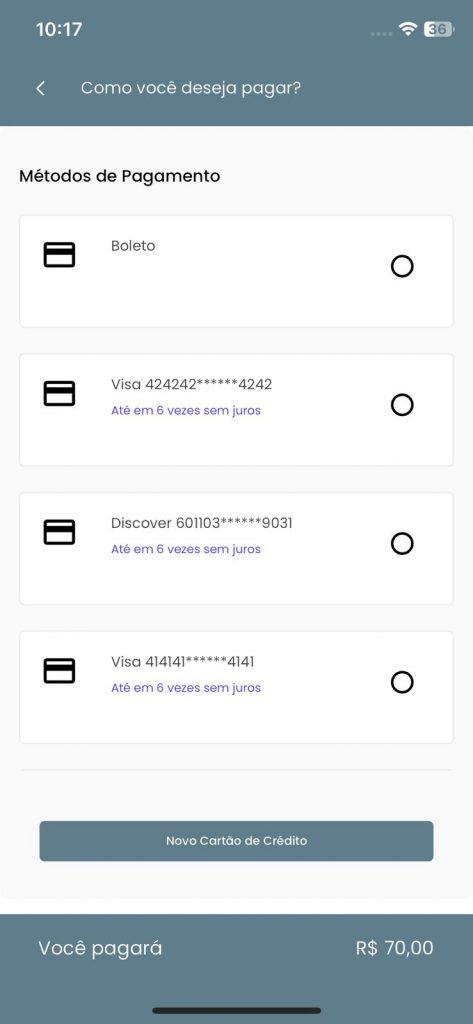The image size is (473, 1024).
Task: Tap the Boleto payment label
Action: (x=133, y=246)
